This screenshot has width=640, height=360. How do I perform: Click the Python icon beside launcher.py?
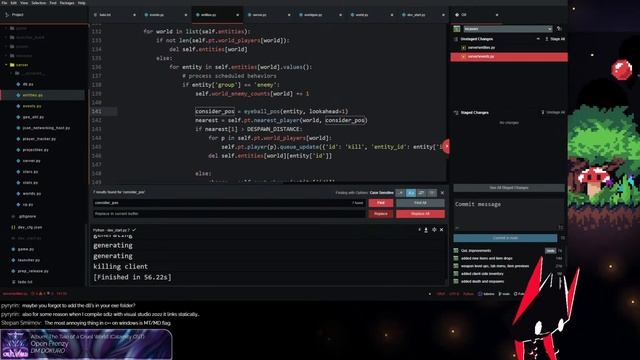coord(13,260)
